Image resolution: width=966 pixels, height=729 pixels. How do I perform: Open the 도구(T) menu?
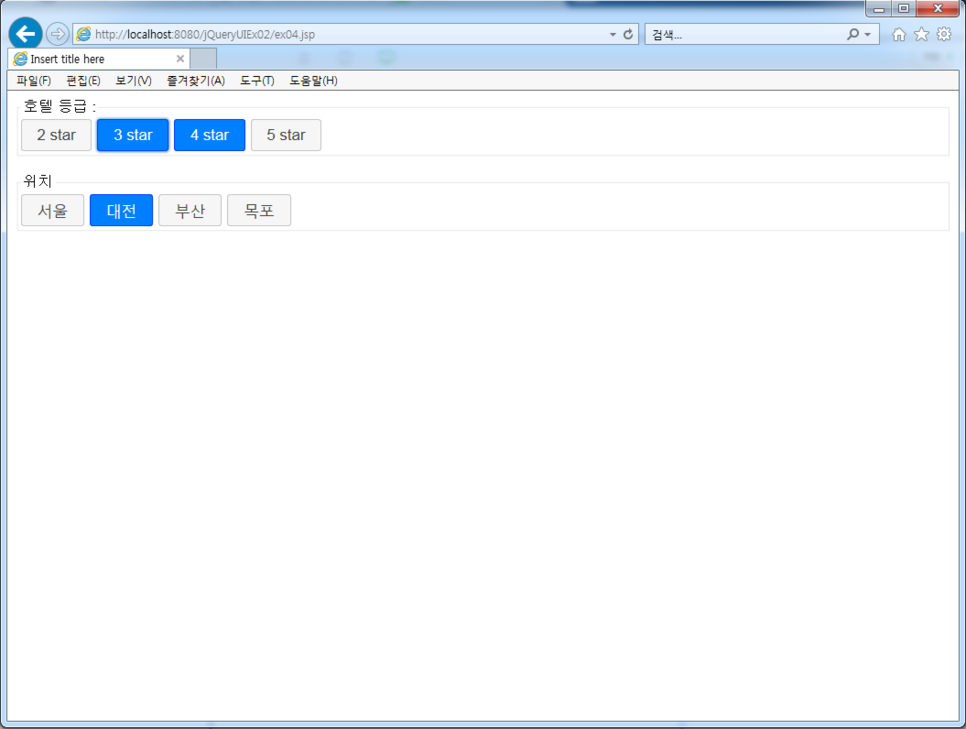[x=257, y=81]
